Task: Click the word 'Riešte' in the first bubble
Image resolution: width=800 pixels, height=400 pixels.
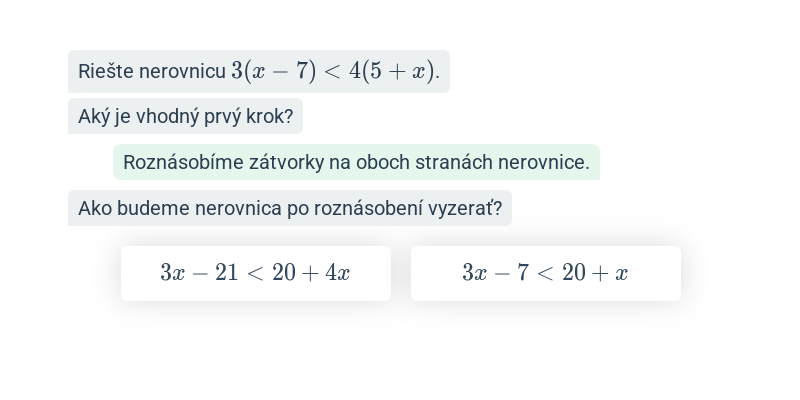Action: coord(106,71)
